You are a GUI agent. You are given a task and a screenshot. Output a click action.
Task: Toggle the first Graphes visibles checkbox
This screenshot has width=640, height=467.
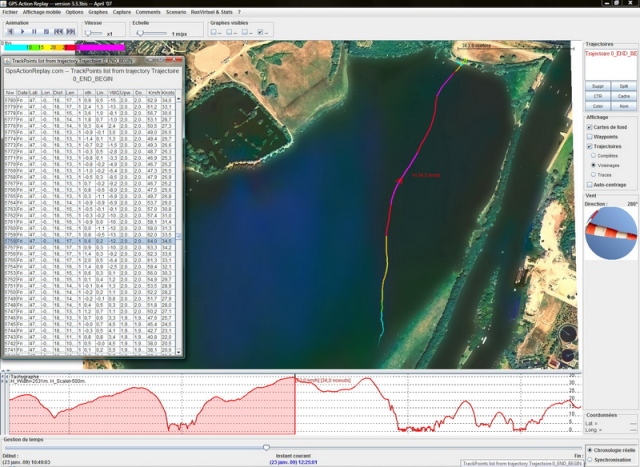[213, 32]
